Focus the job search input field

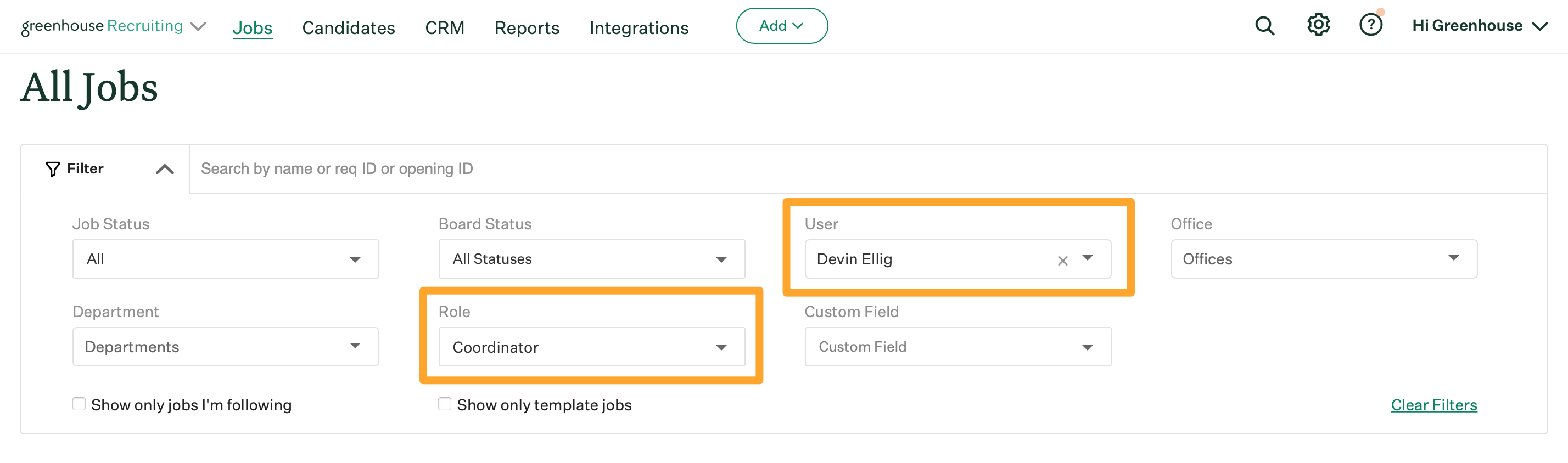[868, 169]
